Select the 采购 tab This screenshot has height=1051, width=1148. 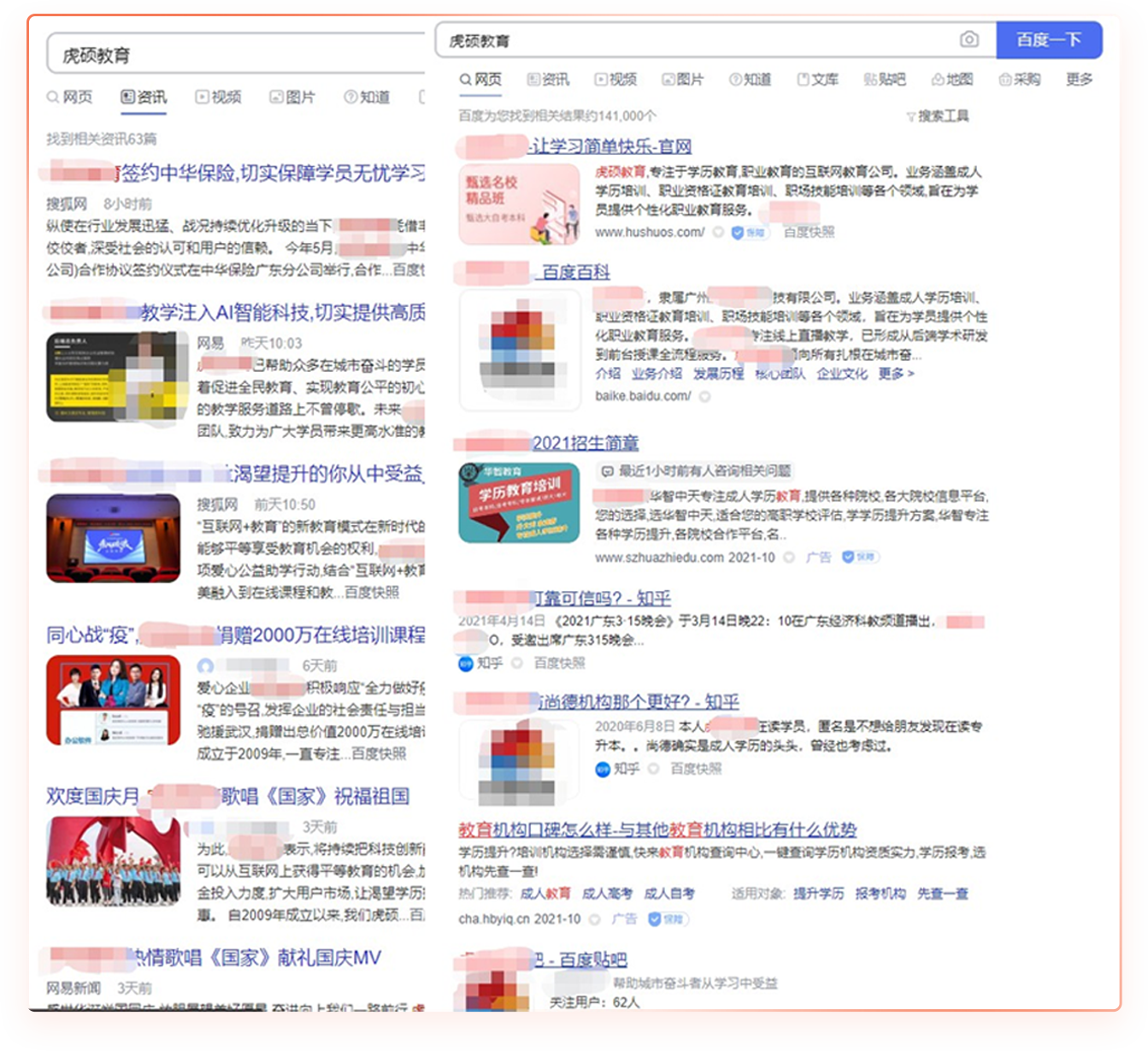1019,79
